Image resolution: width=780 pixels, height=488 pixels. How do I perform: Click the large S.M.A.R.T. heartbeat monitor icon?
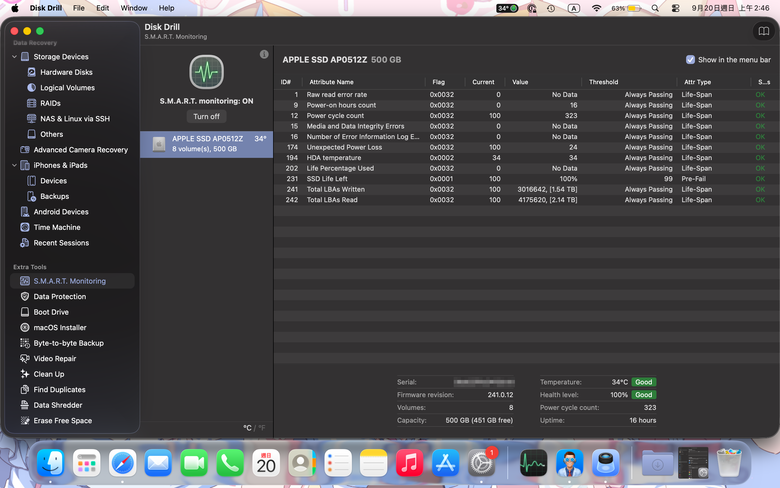tap(206, 72)
